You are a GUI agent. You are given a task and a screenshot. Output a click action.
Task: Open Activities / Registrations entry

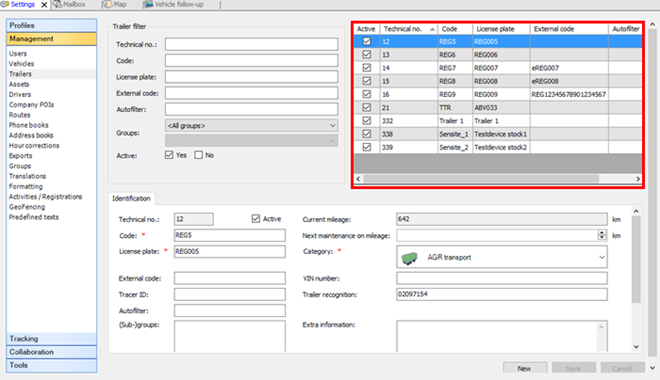[x=45, y=197]
